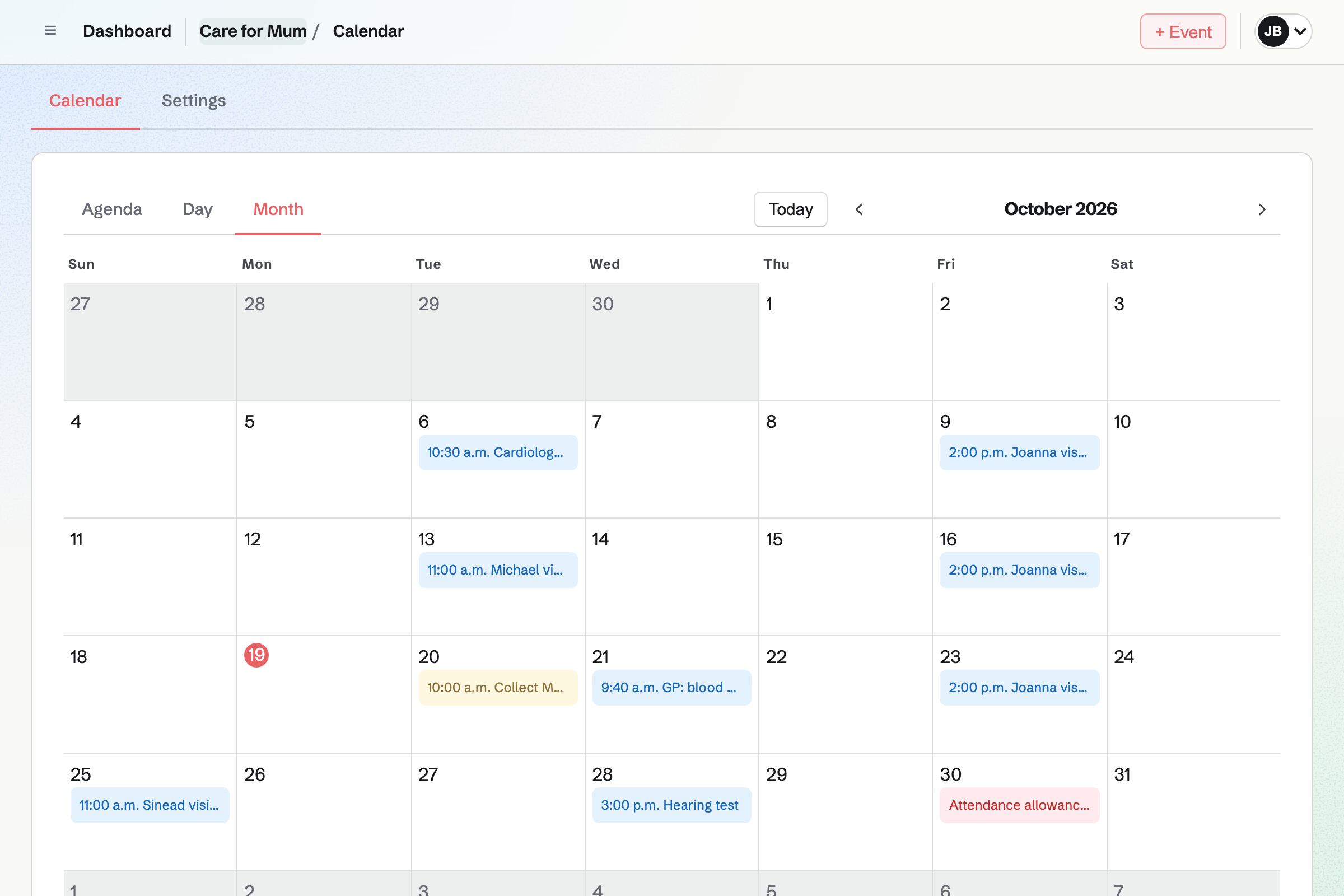This screenshot has width=1344, height=896.
Task: Switch to the Settings tab
Action: (194, 101)
